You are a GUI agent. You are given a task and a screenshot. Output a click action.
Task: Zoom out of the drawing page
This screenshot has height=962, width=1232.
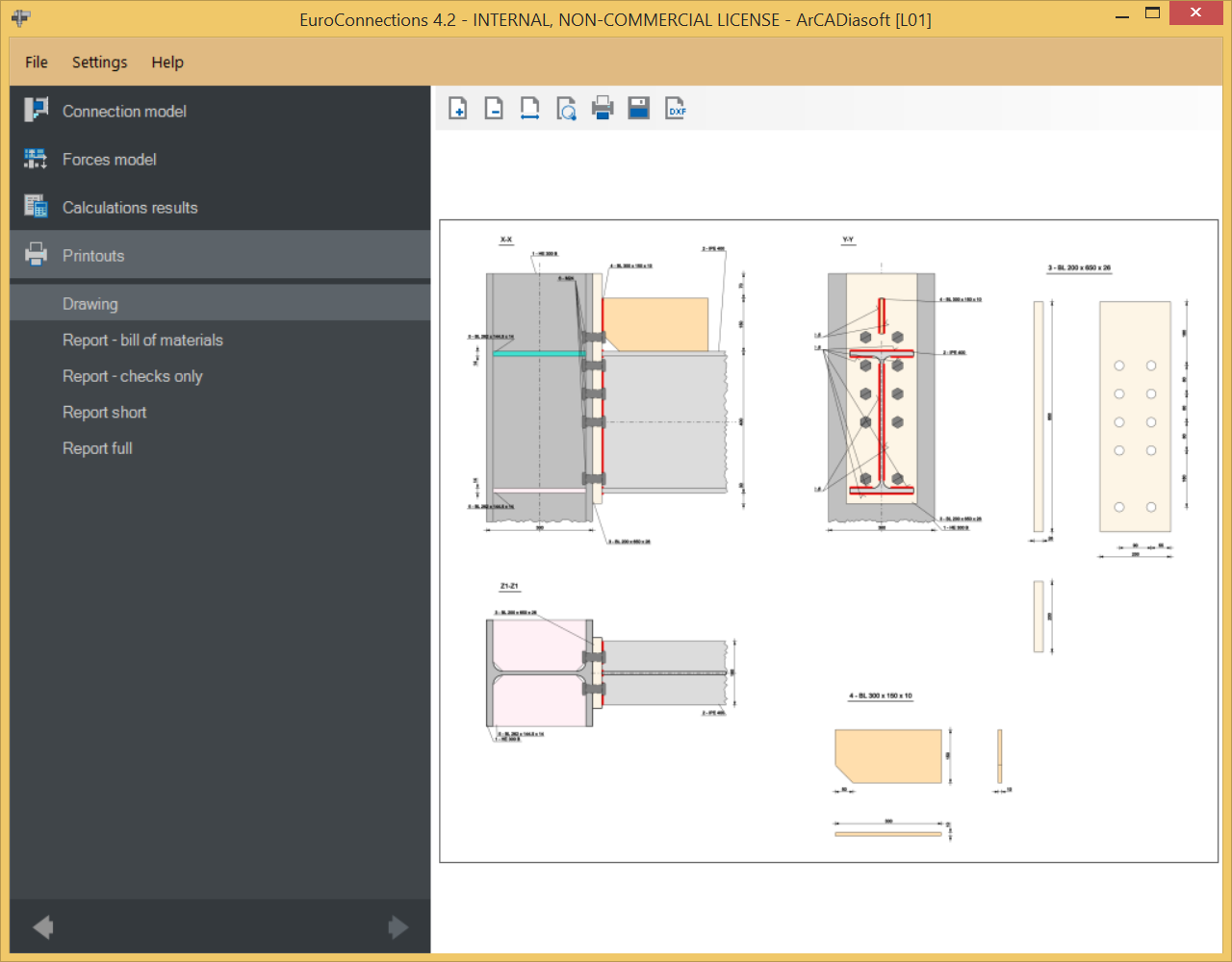pyautogui.click(x=494, y=109)
